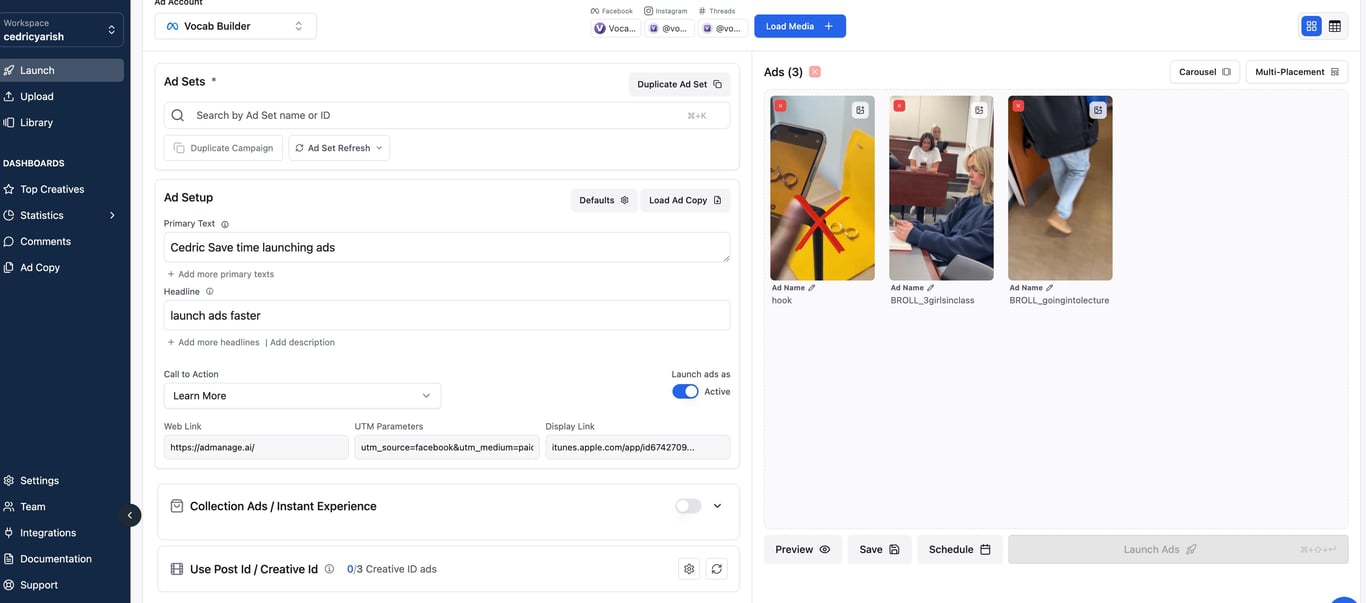1366x603 pixels.
Task: Refresh Creative Id ads icon
Action: (x=717, y=569)
